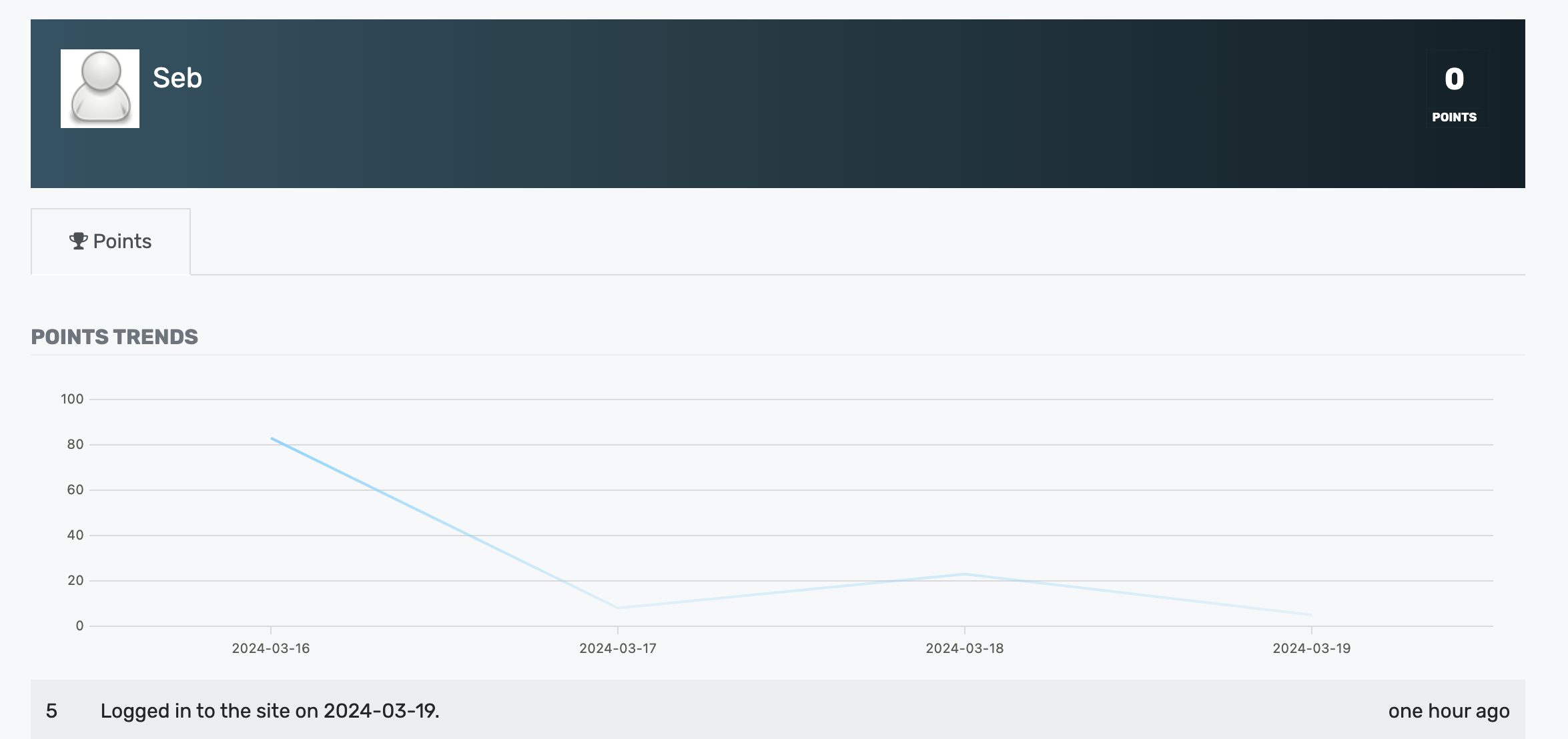Click the 'Logged in to the site' entry

pyautogui.click(x=270, y=711)
